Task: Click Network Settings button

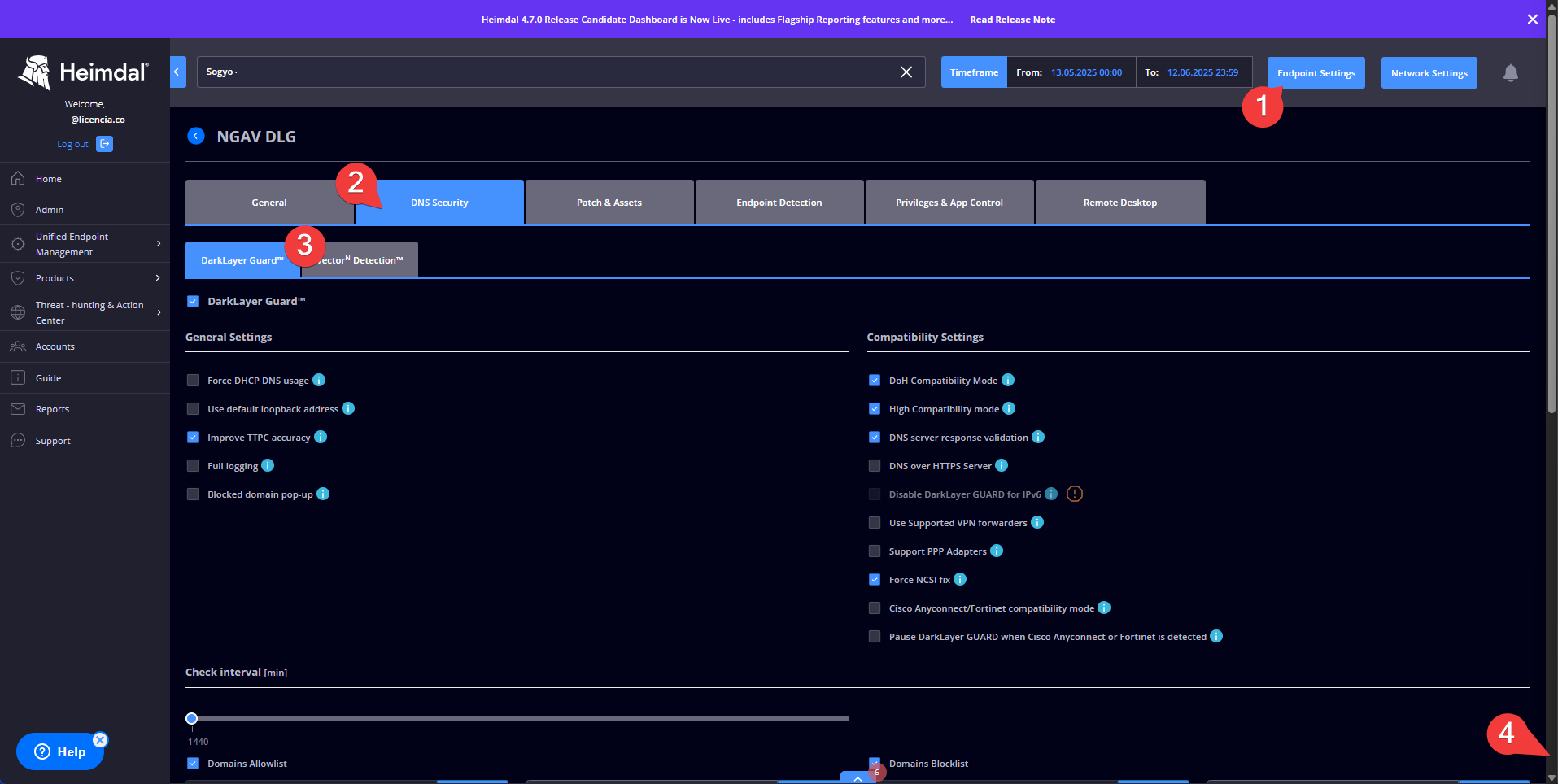Action: coord(1429,72)
